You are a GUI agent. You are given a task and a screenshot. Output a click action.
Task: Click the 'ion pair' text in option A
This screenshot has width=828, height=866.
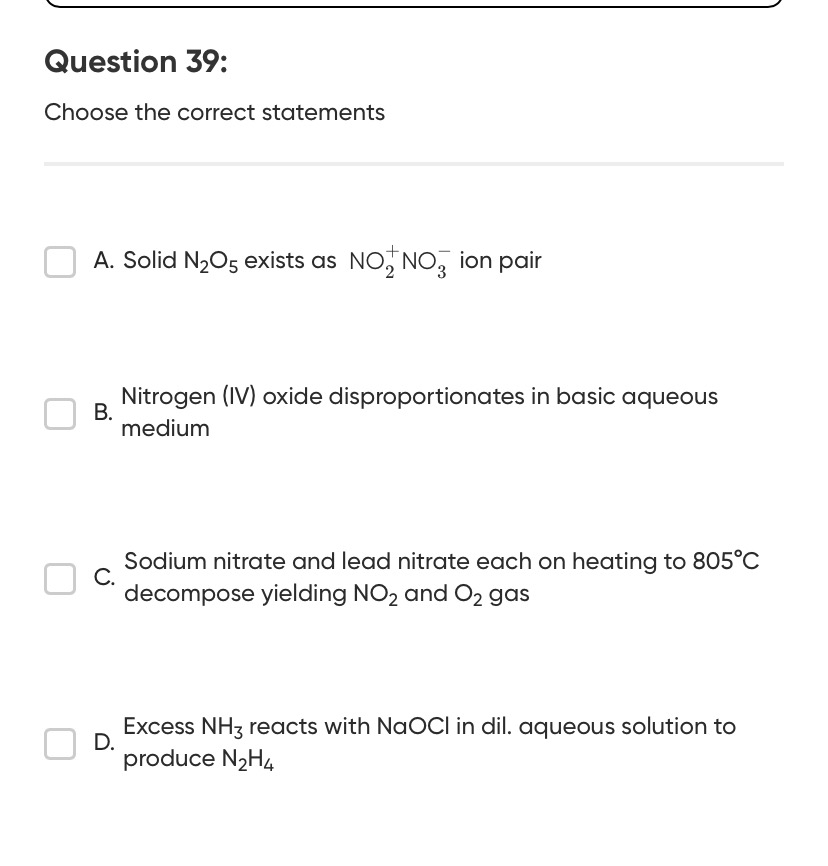(x=500, y=261)
